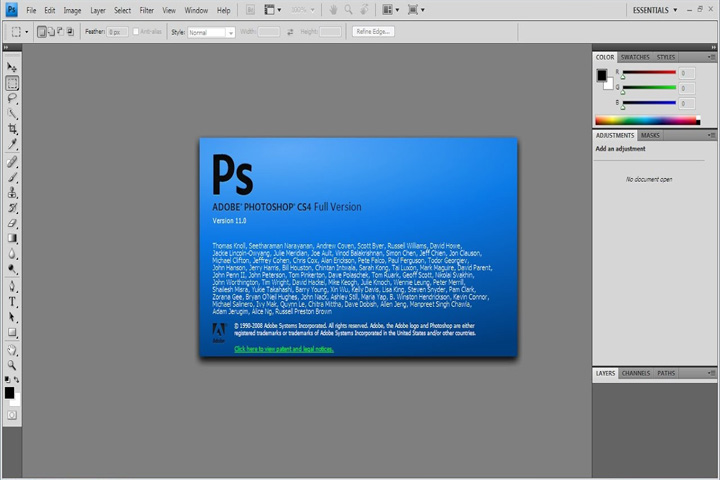Open the patent and legal notices link
This screenshot has width=720, height=480.
pyautogui.click(x=284, y=349)
